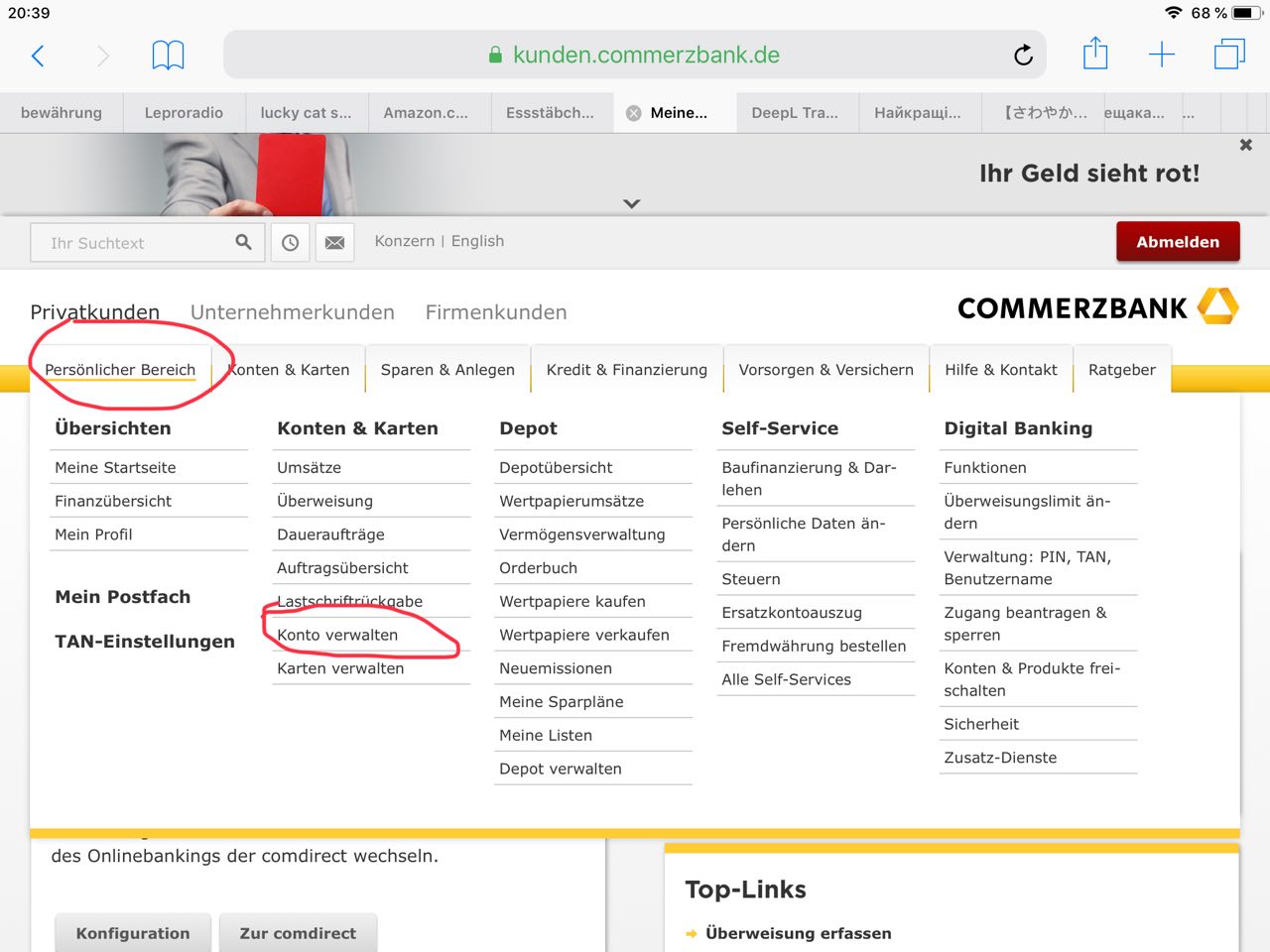Screen dimensions: 1270x952
Task: Reload page with refresh icon
Action: (x=1023, y=56)
